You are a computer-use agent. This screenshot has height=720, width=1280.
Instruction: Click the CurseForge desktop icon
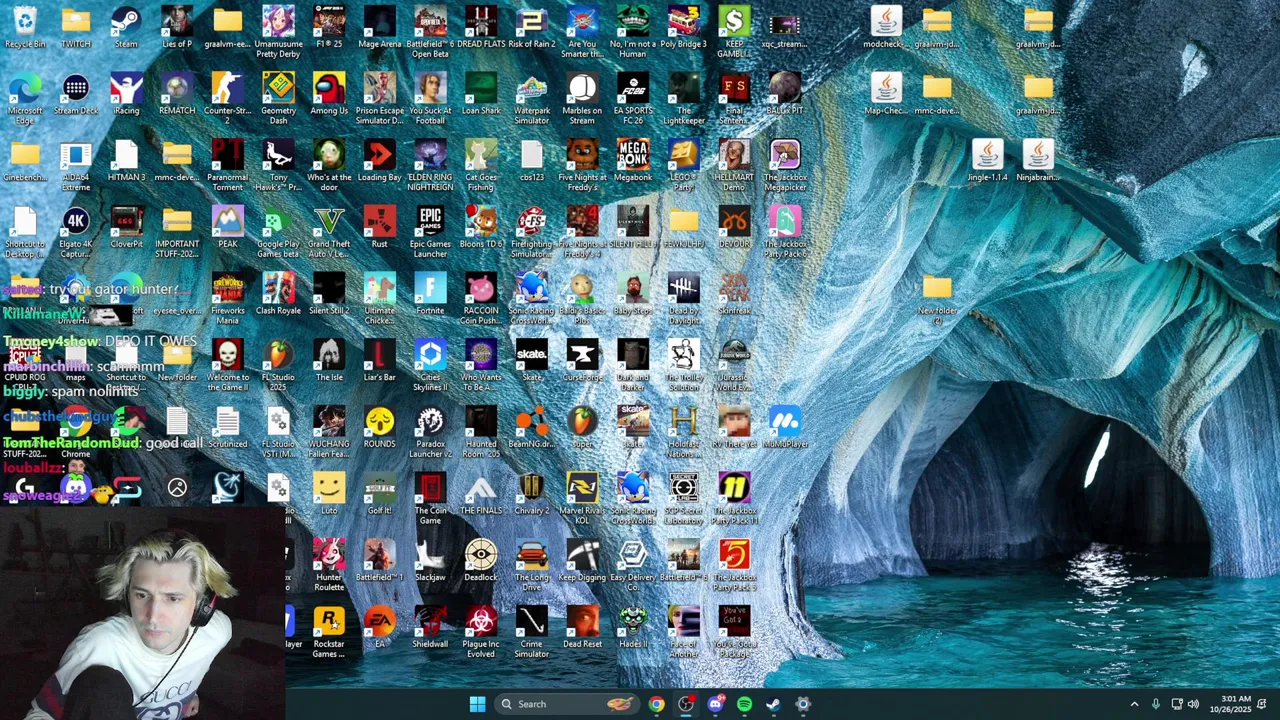click(x=582, y=361)
